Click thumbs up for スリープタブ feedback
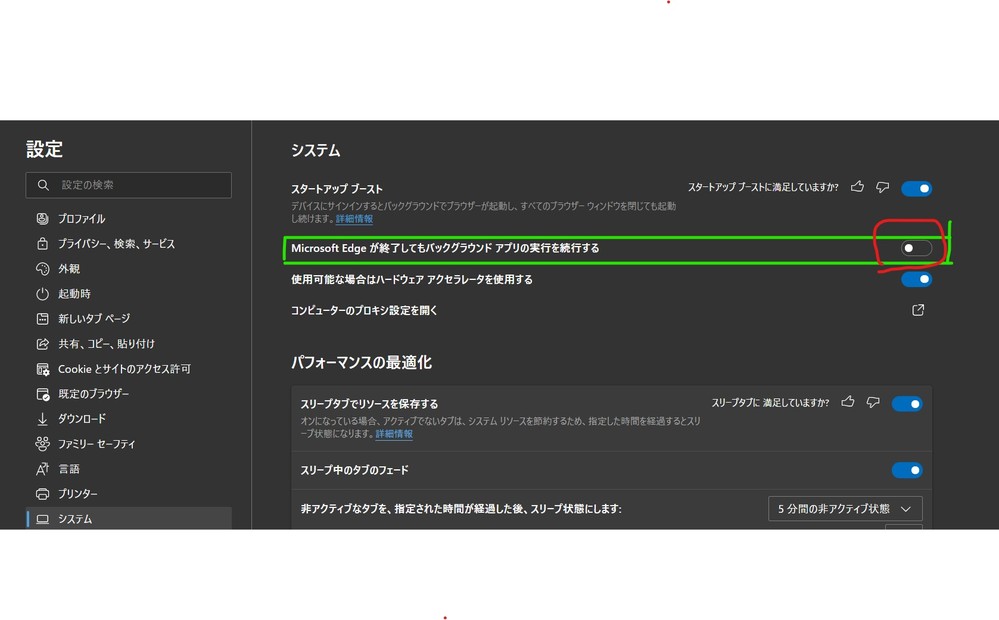The image size is (999, 620). click(848, 402)
